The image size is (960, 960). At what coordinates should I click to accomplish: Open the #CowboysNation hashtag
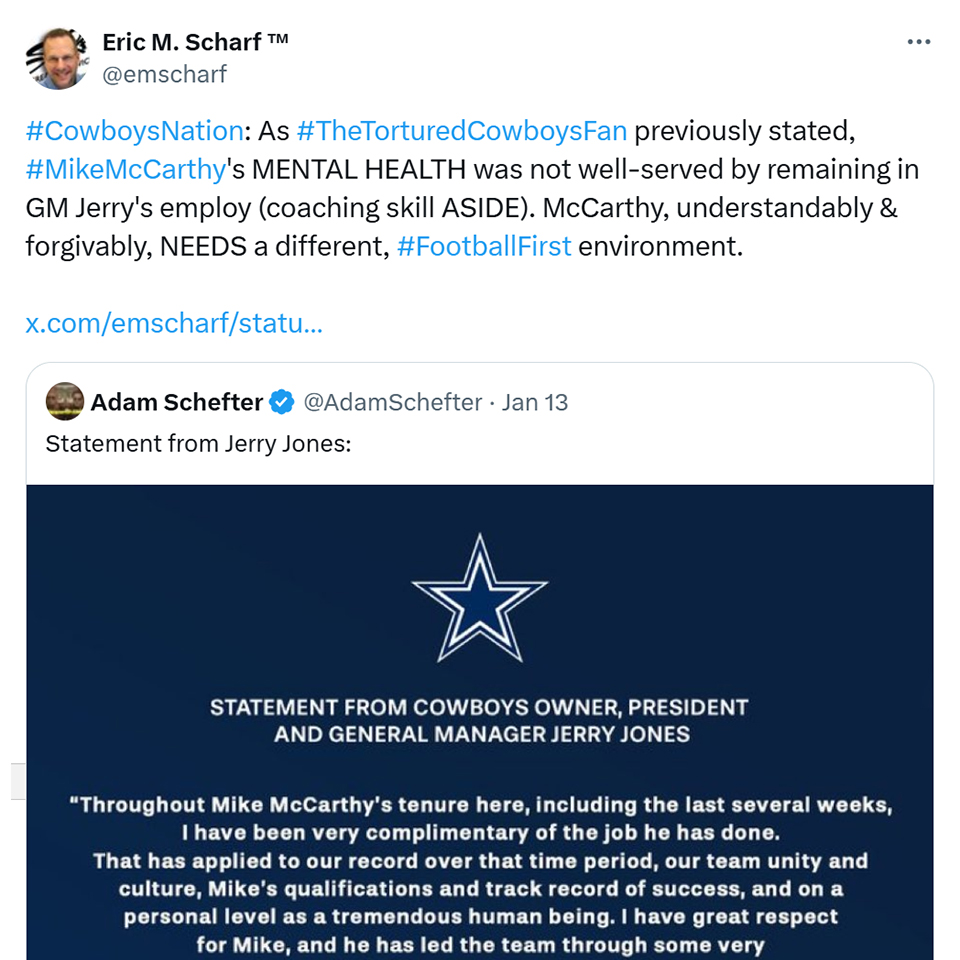(x=135, y=131)
